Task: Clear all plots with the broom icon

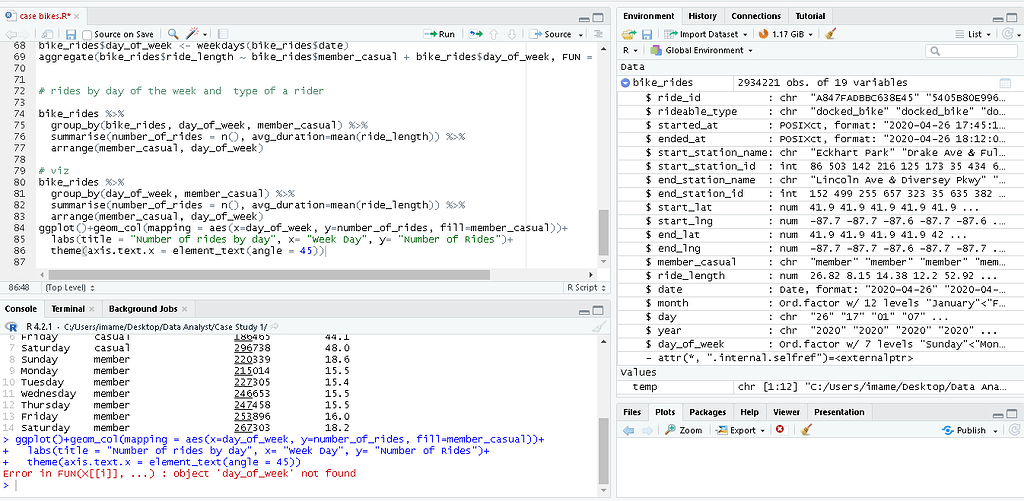Action: click(806, 430)
